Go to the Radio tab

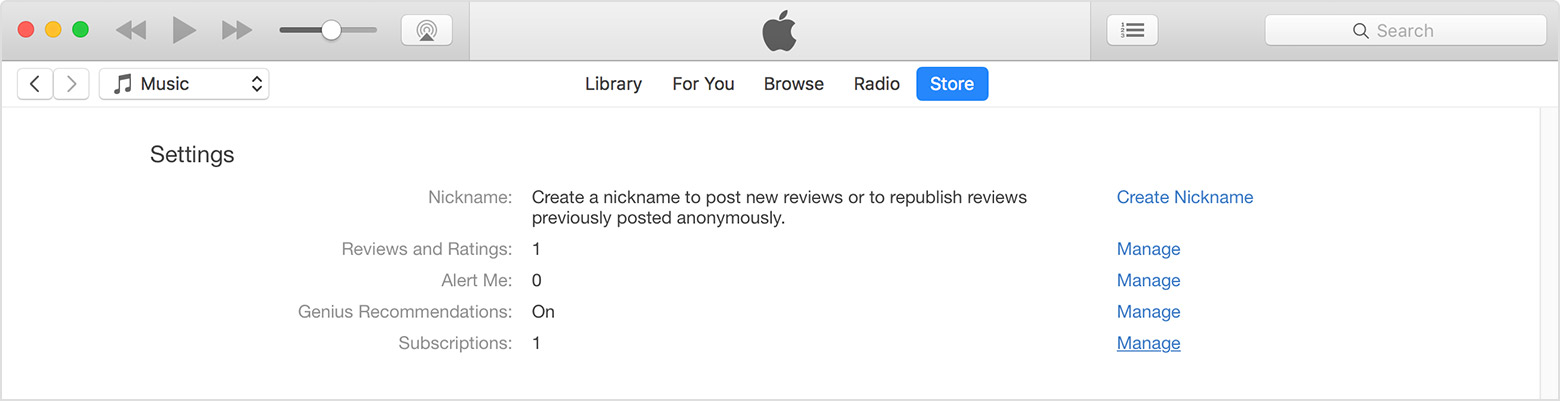tap(876, 84)
